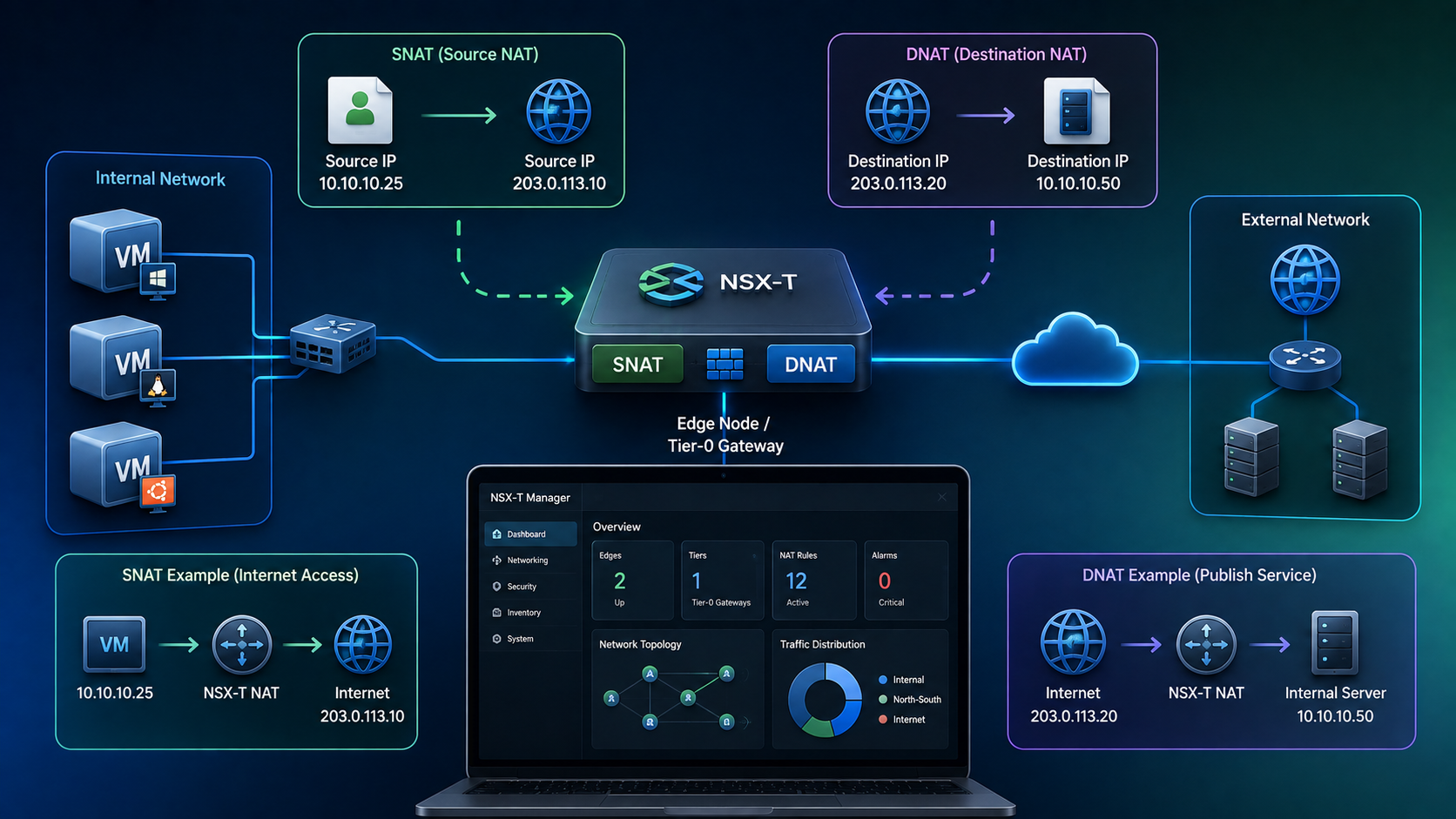The width and height of the screenshot is (1456, 819).
Task: Click the NSX-T NAT router icon in SNAT Example
Action: (x=242, y=645)
